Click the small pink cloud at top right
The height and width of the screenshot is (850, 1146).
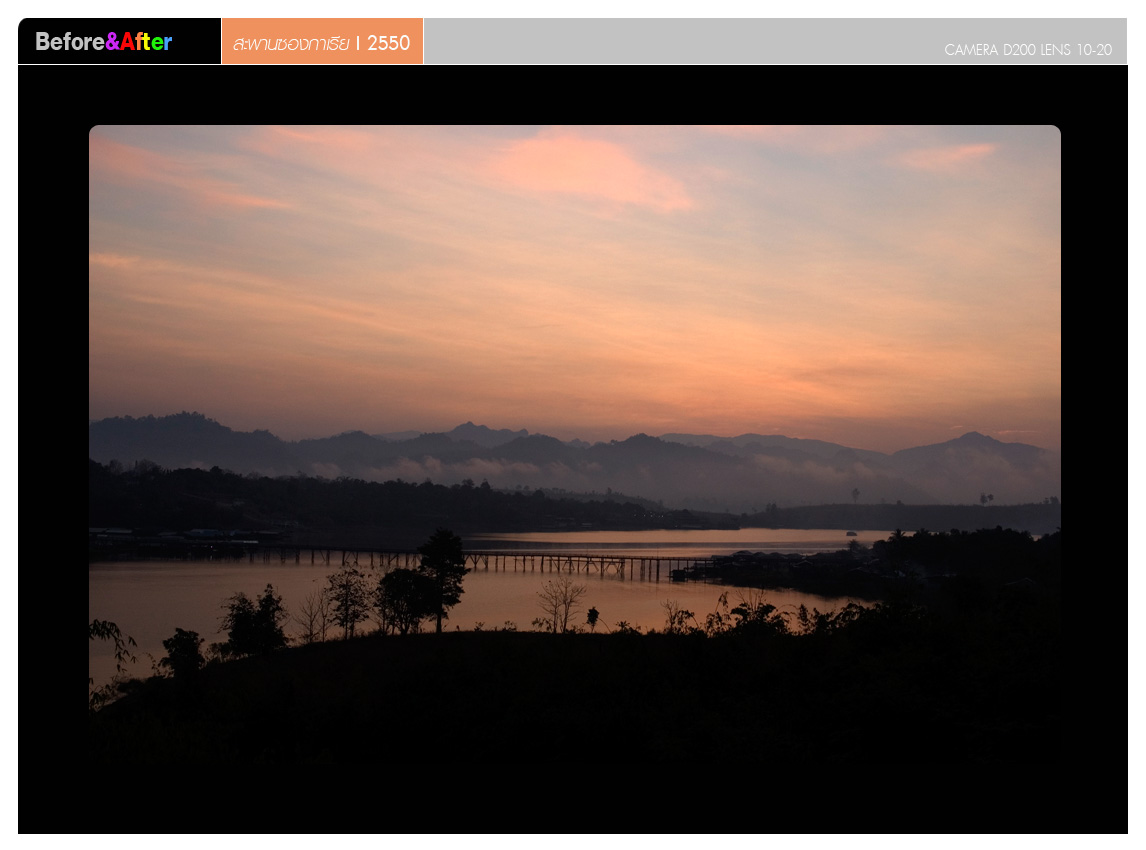(x=945, y=155)
